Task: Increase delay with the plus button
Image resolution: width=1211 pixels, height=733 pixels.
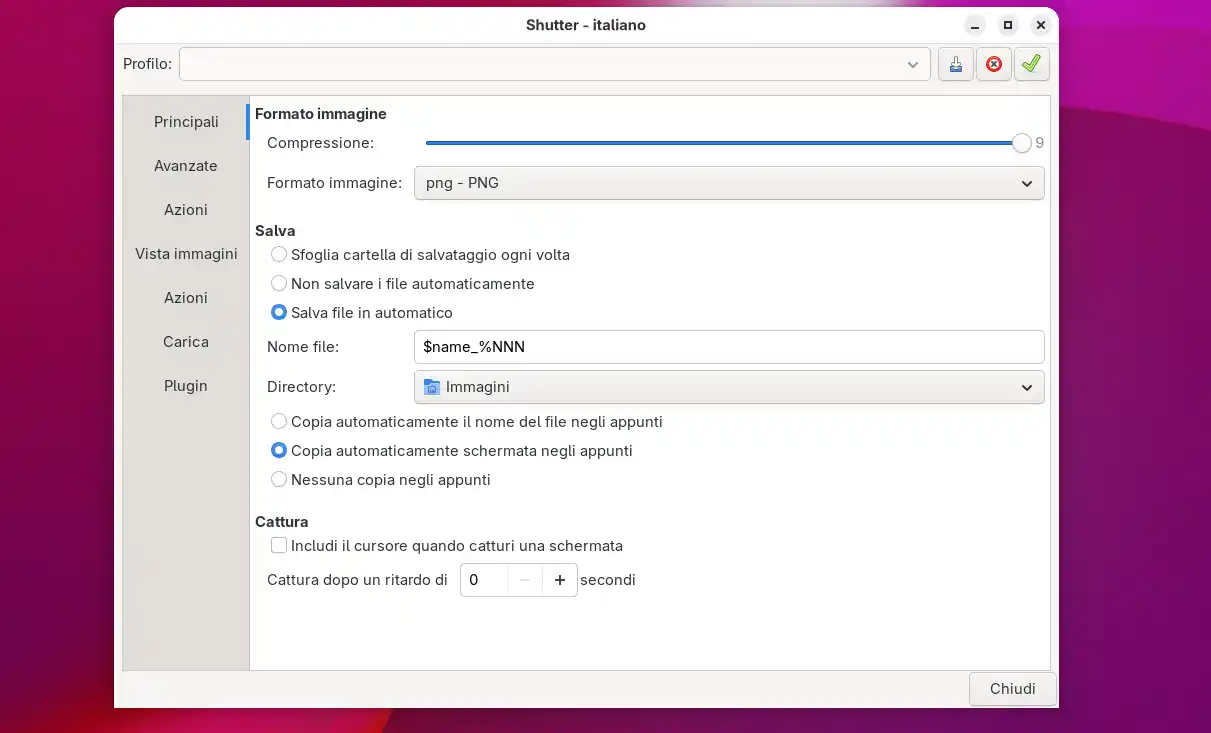Action: (x=560, y=580)
